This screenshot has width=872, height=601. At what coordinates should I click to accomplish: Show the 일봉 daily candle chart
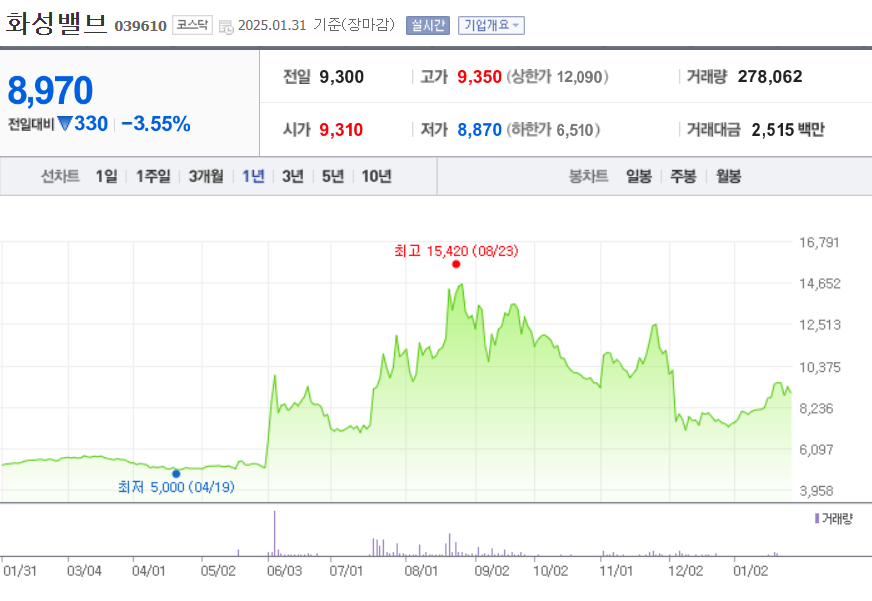(638, 176)
